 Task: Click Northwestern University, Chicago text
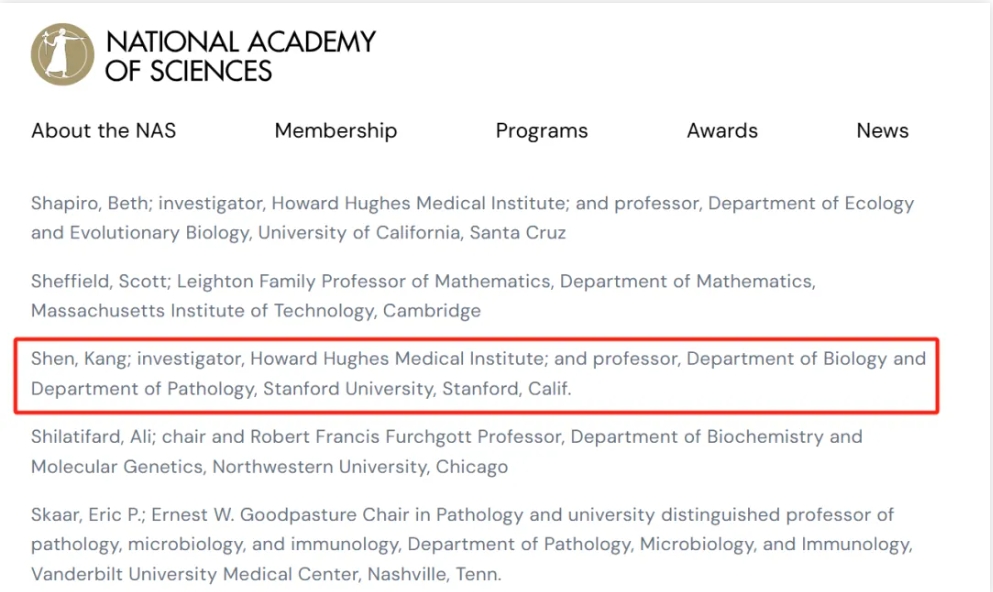coord(360,467)
